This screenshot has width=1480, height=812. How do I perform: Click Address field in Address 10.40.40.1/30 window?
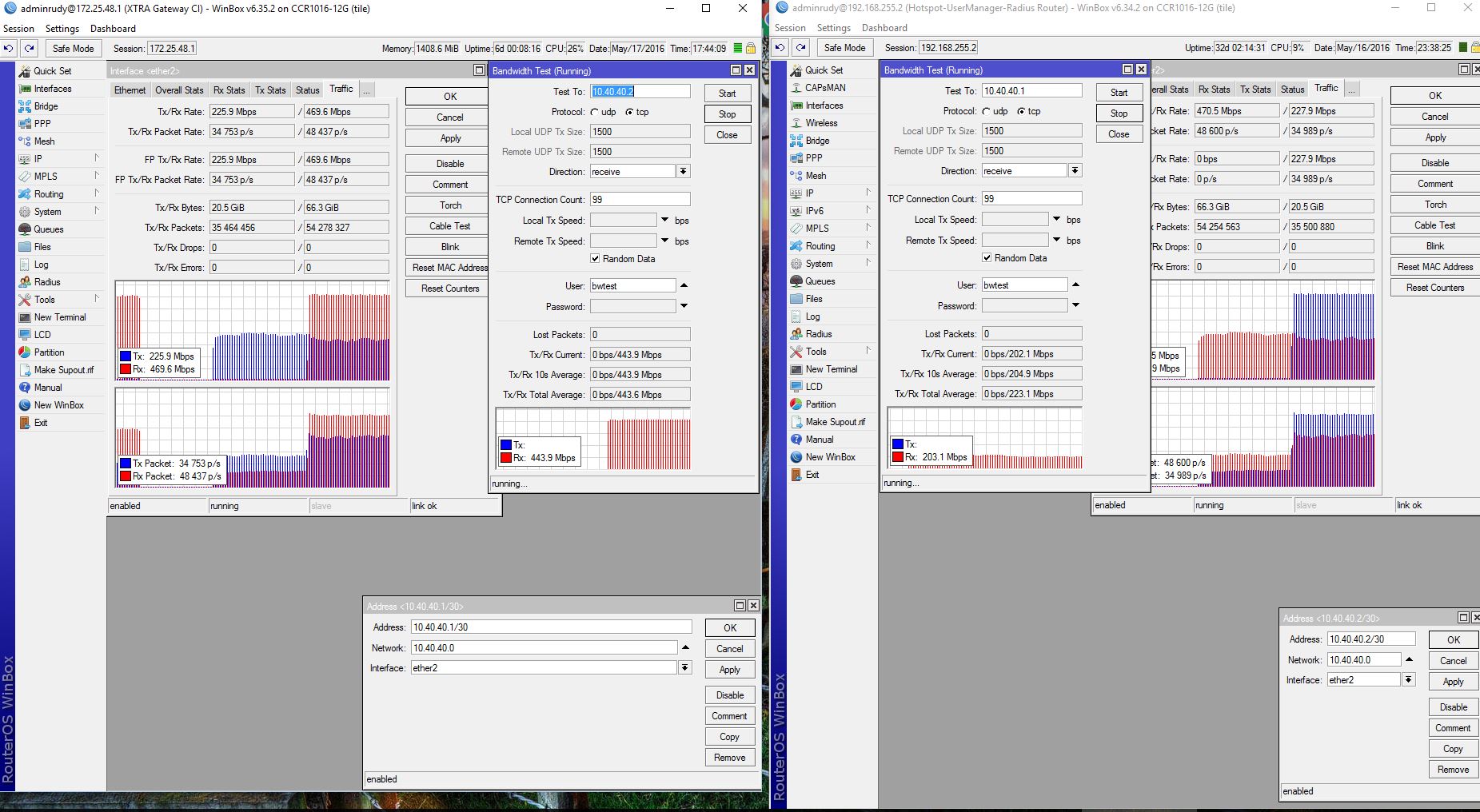(x=551, y=627)
